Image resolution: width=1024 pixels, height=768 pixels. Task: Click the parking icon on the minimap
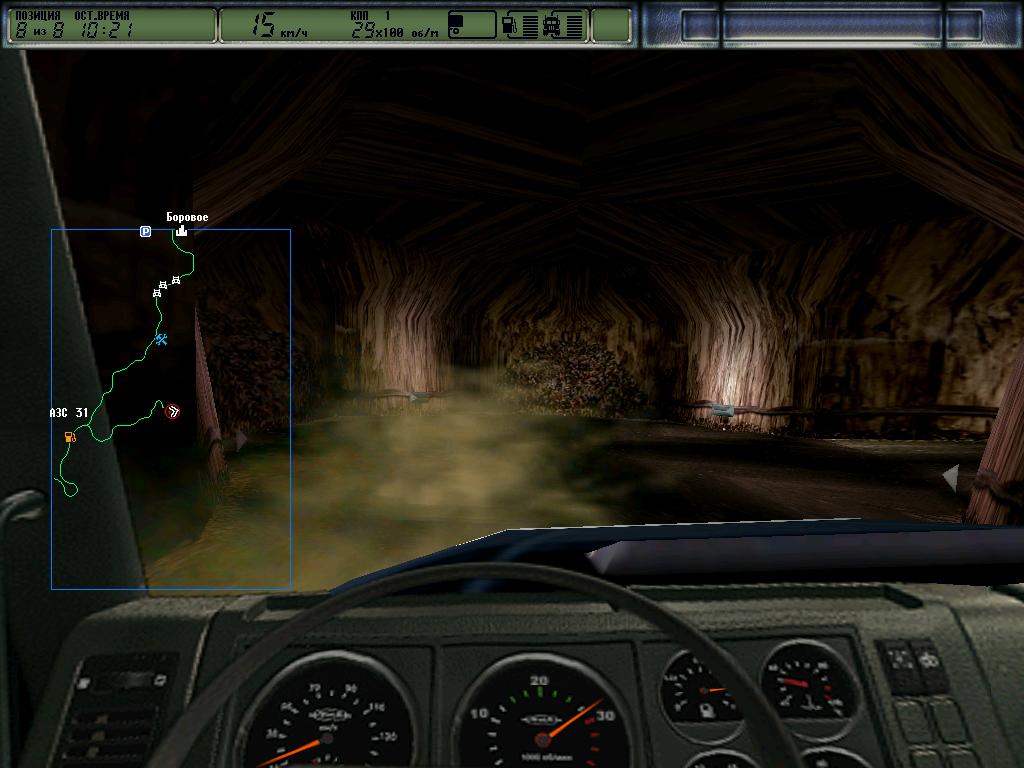[145, 231]
